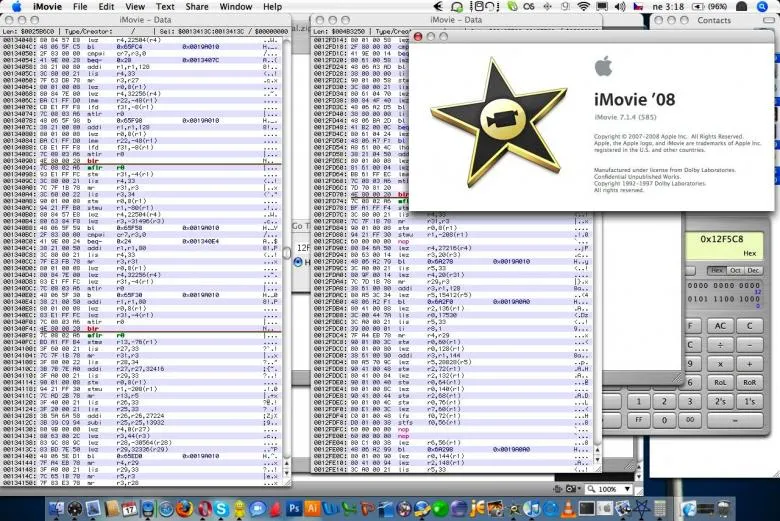This screenshot has height=521, width=780.
Task: Open Dashboard from the Dock
Action: [x=75, y=508]
